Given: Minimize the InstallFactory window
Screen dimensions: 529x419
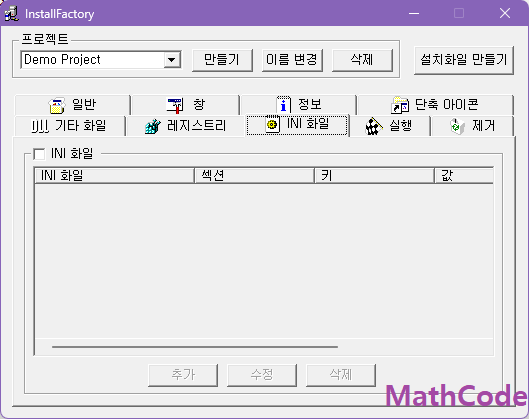Looking at the screenshot, I should point(414,13).
